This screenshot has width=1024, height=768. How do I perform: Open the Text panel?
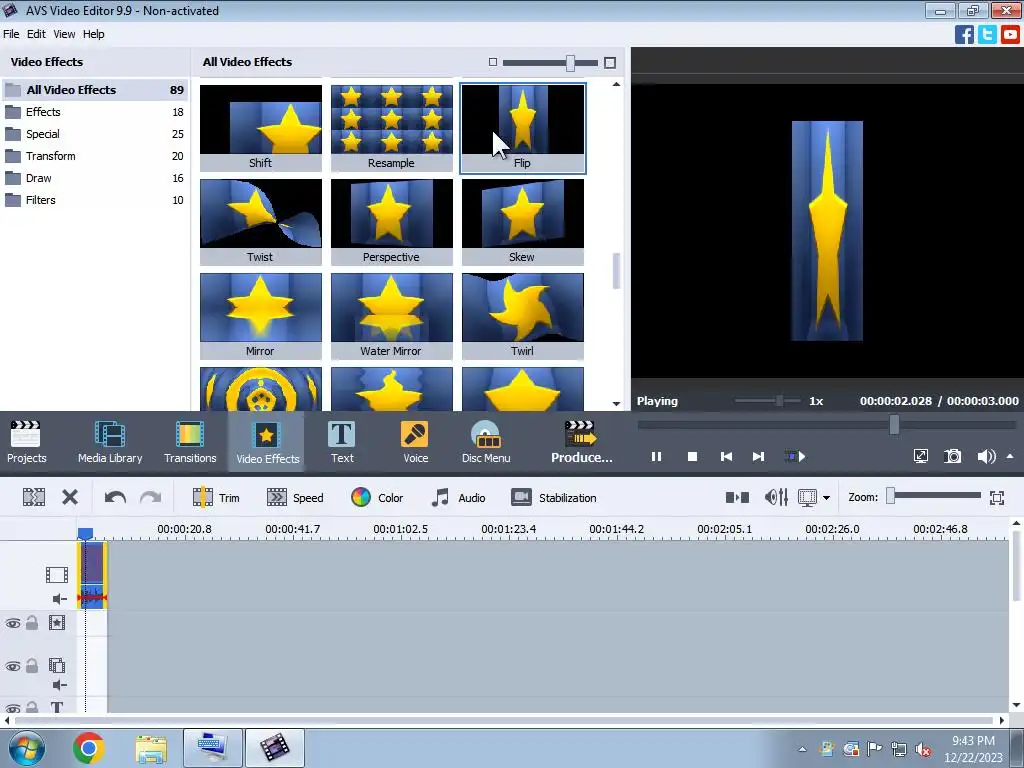coord(342,441)
